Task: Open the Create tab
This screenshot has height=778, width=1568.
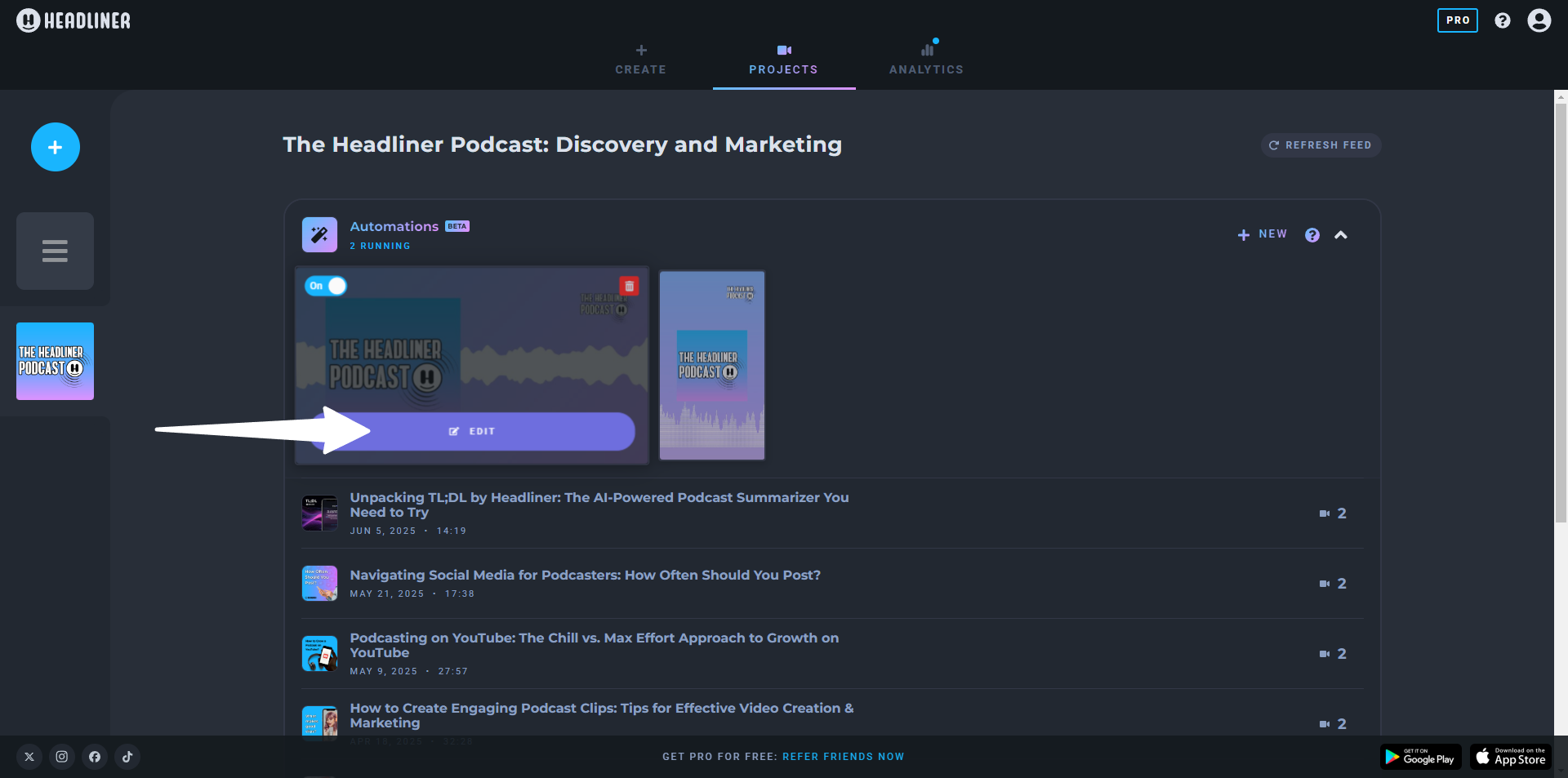Action: [641, 60]
